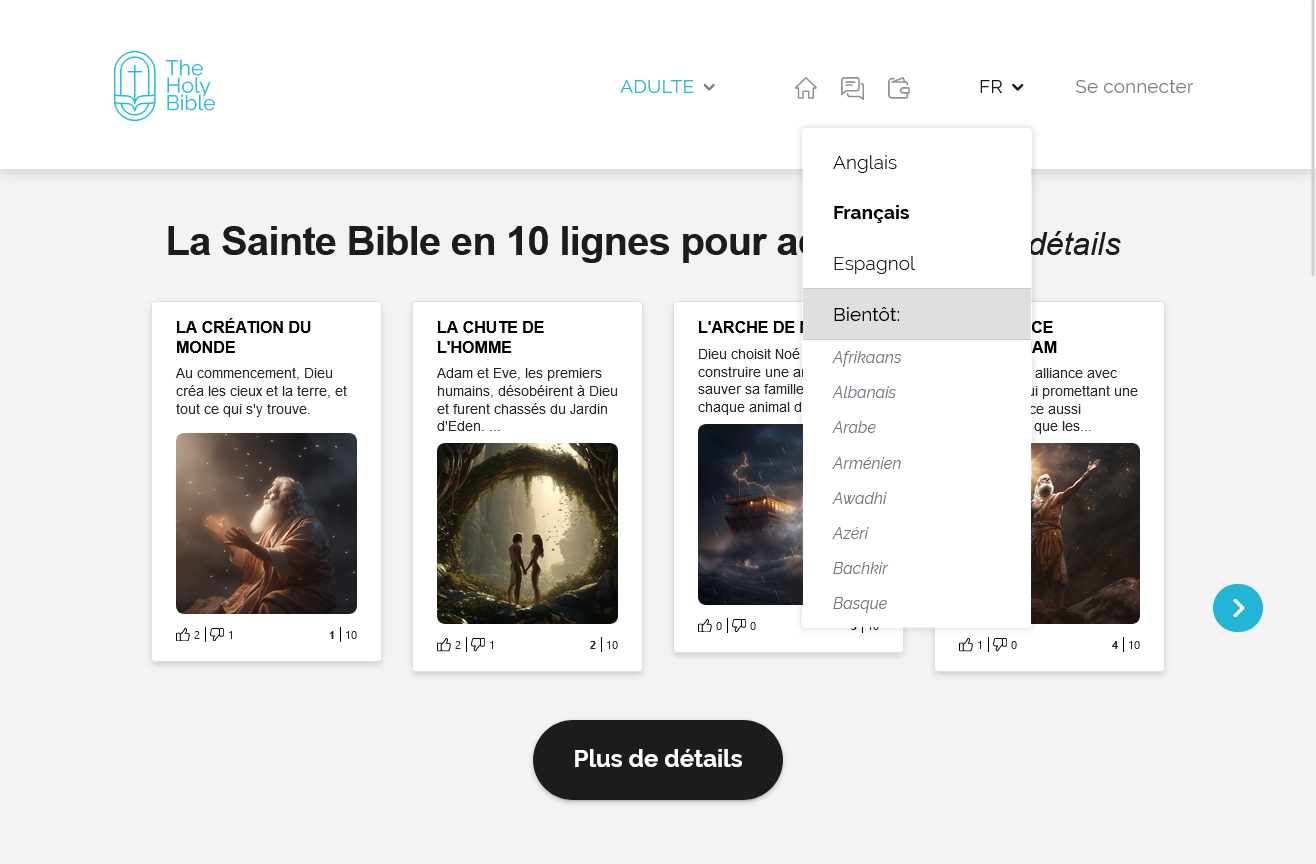1316x864 pixels.
Task: Like the La Création du Monde card
Action: pyautogui.click(x=183, y=635)
